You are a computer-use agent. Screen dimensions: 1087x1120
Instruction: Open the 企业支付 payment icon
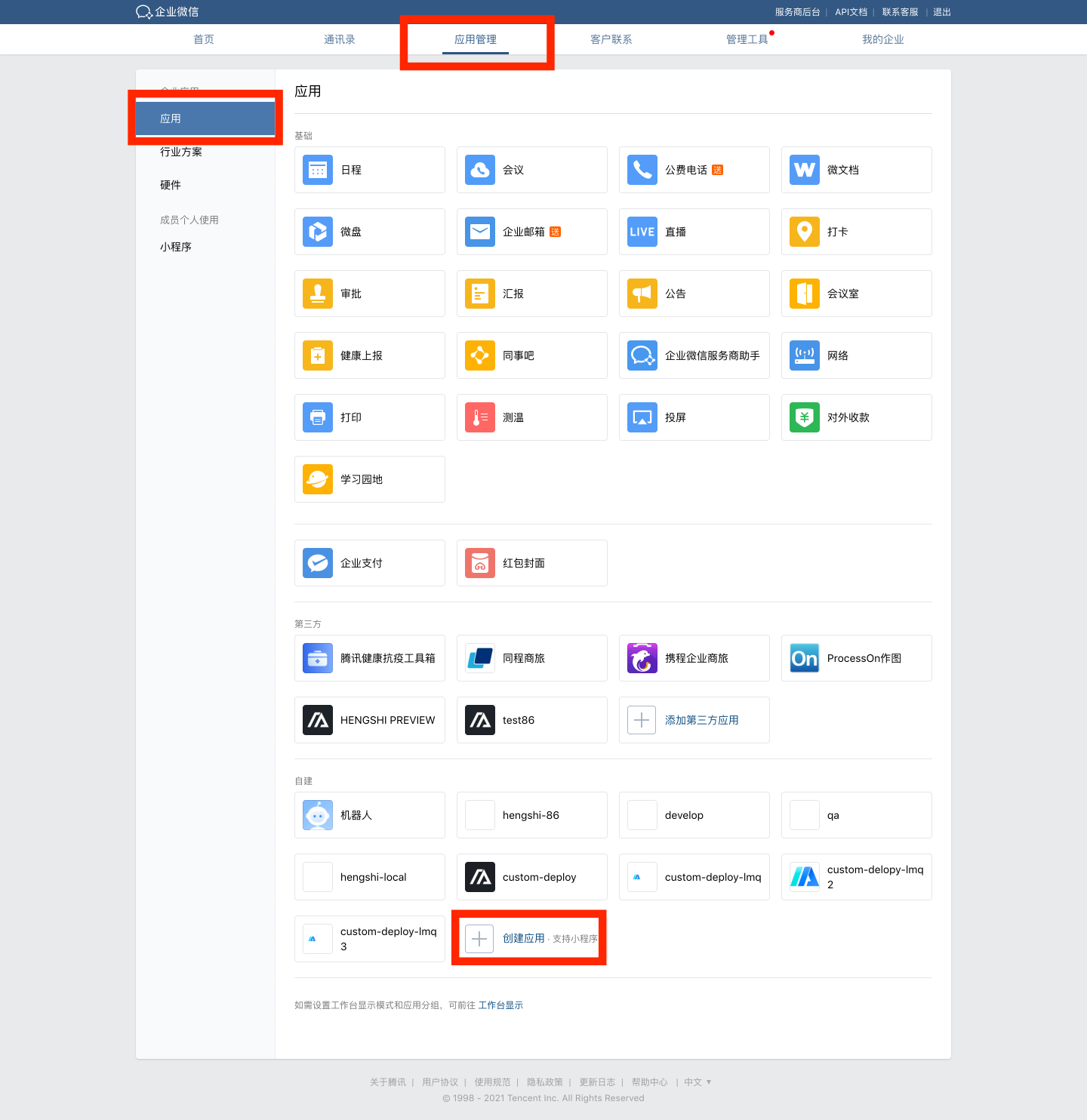pyautogui.click(x=318, y=563)
